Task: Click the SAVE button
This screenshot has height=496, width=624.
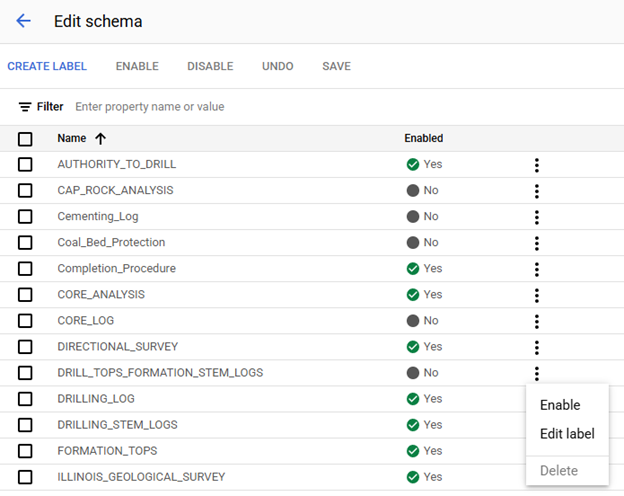Action: click(x=336, y=67)
